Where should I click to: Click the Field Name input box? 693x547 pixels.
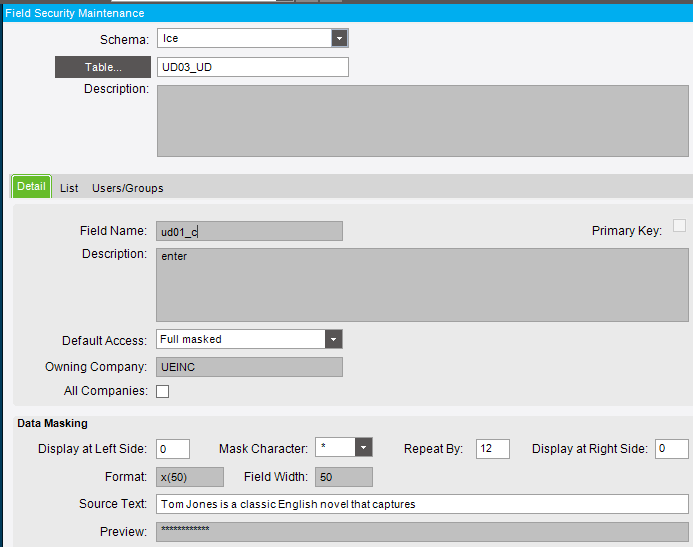coord(249,231)
